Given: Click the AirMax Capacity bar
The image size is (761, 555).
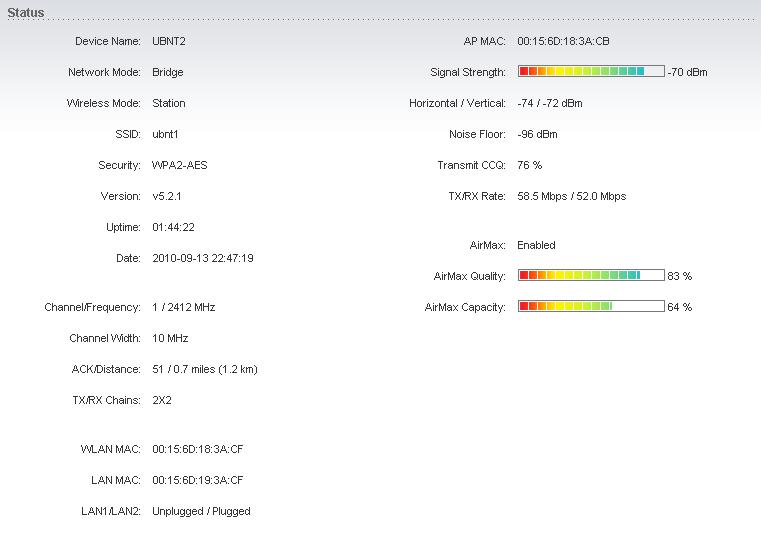Looking at the screenshot, I should point(591,306).
